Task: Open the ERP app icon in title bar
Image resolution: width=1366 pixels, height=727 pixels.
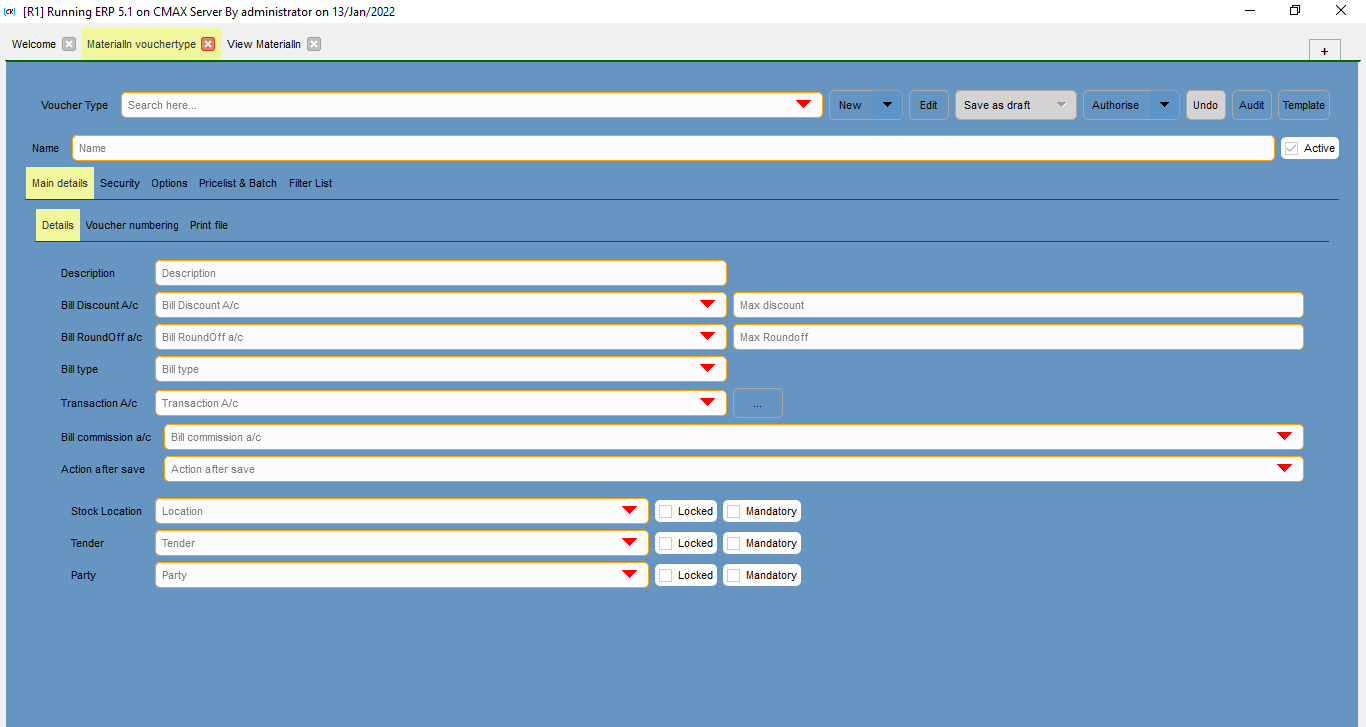Action: (10, 10)
